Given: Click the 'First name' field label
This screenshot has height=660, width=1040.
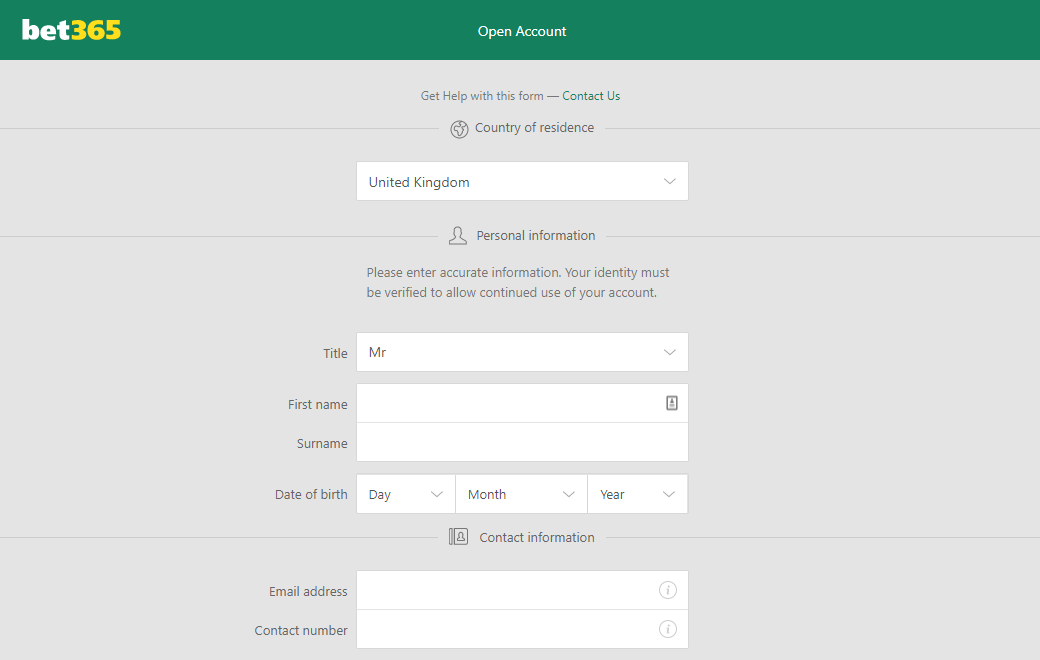Looking at the screenshot, I should [x=318, y=404].
